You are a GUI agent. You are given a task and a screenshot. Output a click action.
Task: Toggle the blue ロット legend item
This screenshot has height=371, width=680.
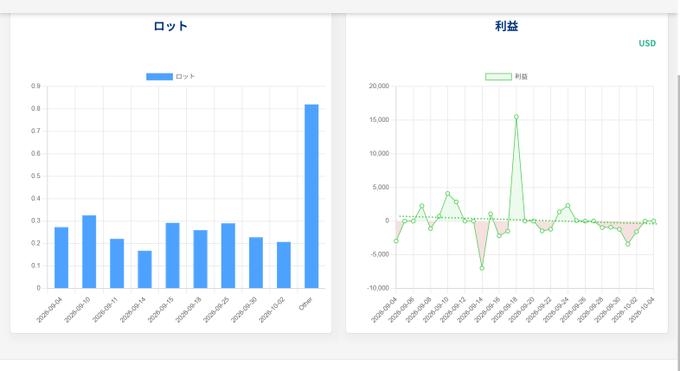pyautogui.click(x=170, y=77)
